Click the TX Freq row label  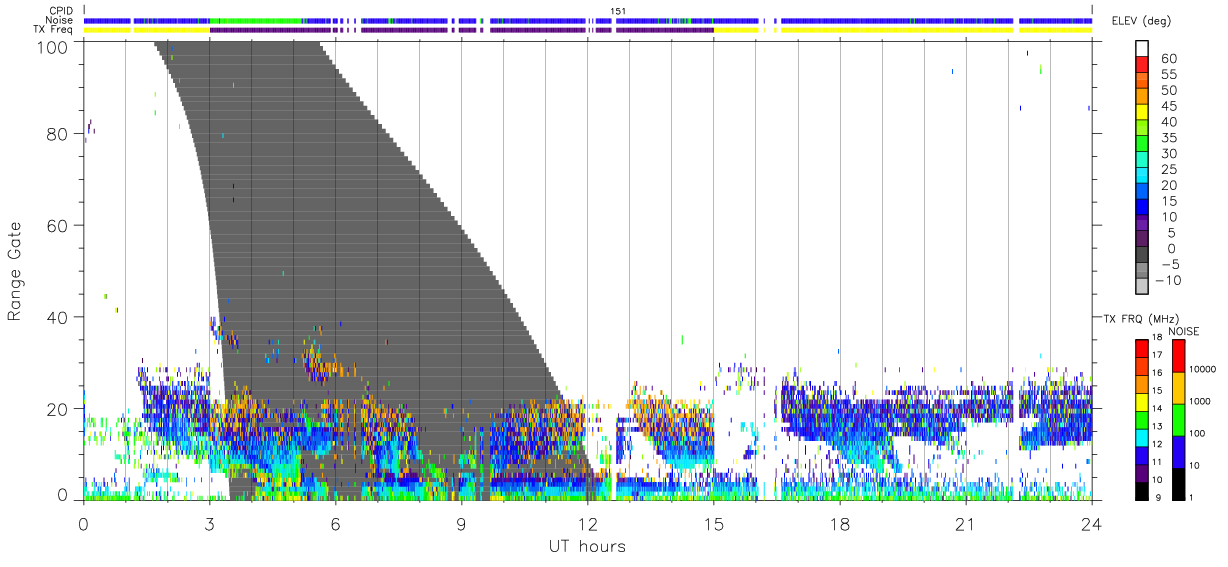pos(52,29)
